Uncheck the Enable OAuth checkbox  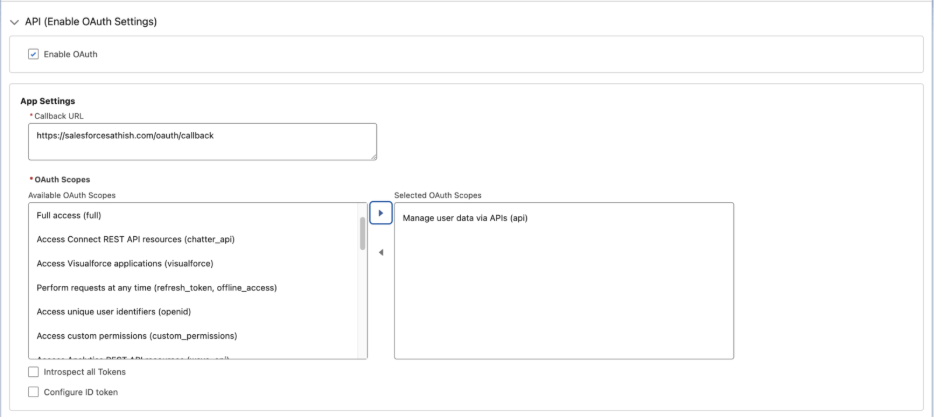tap(34, 54)
